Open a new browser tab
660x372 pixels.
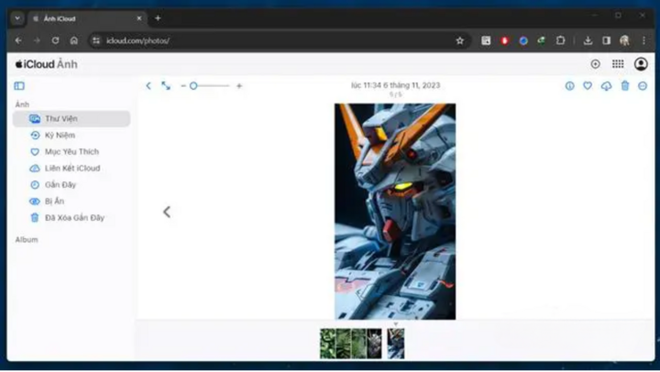158,18
